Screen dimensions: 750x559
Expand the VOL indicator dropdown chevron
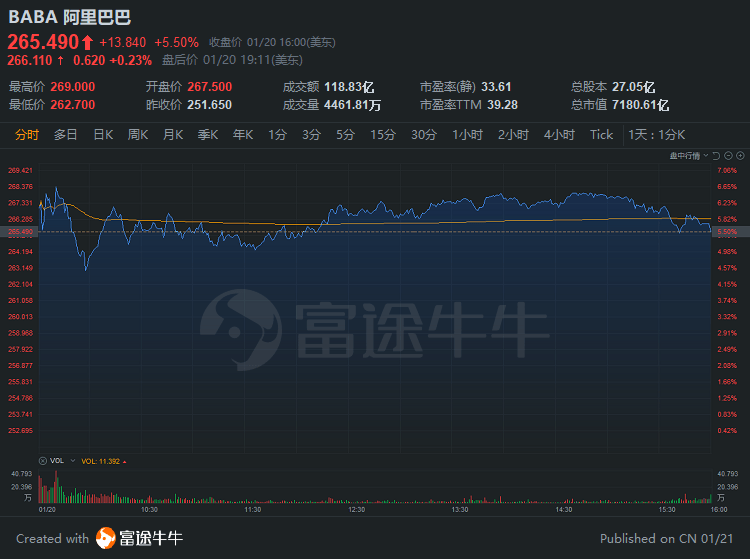73,461
